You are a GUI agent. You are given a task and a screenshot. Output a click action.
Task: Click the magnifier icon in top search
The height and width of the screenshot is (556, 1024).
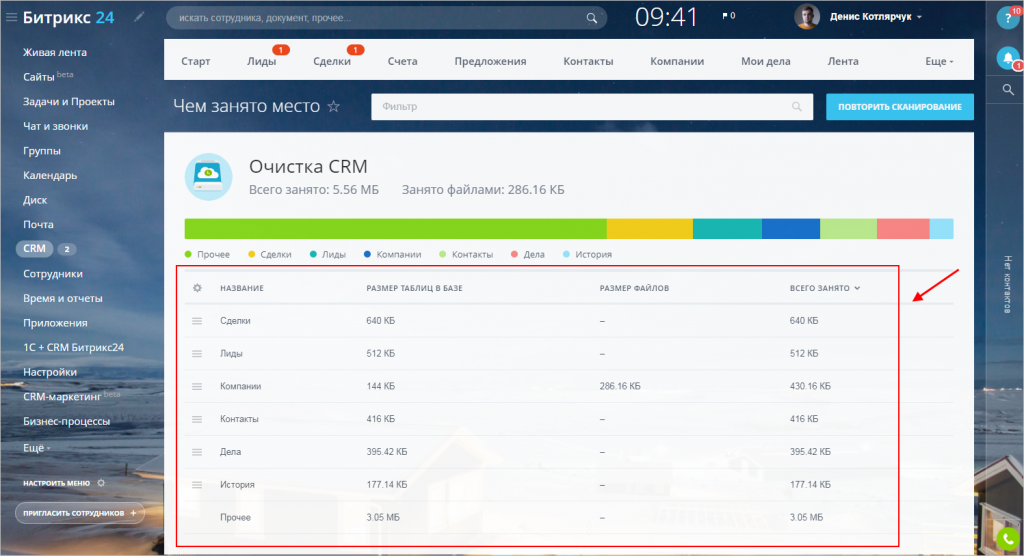(x=593, y=17)
